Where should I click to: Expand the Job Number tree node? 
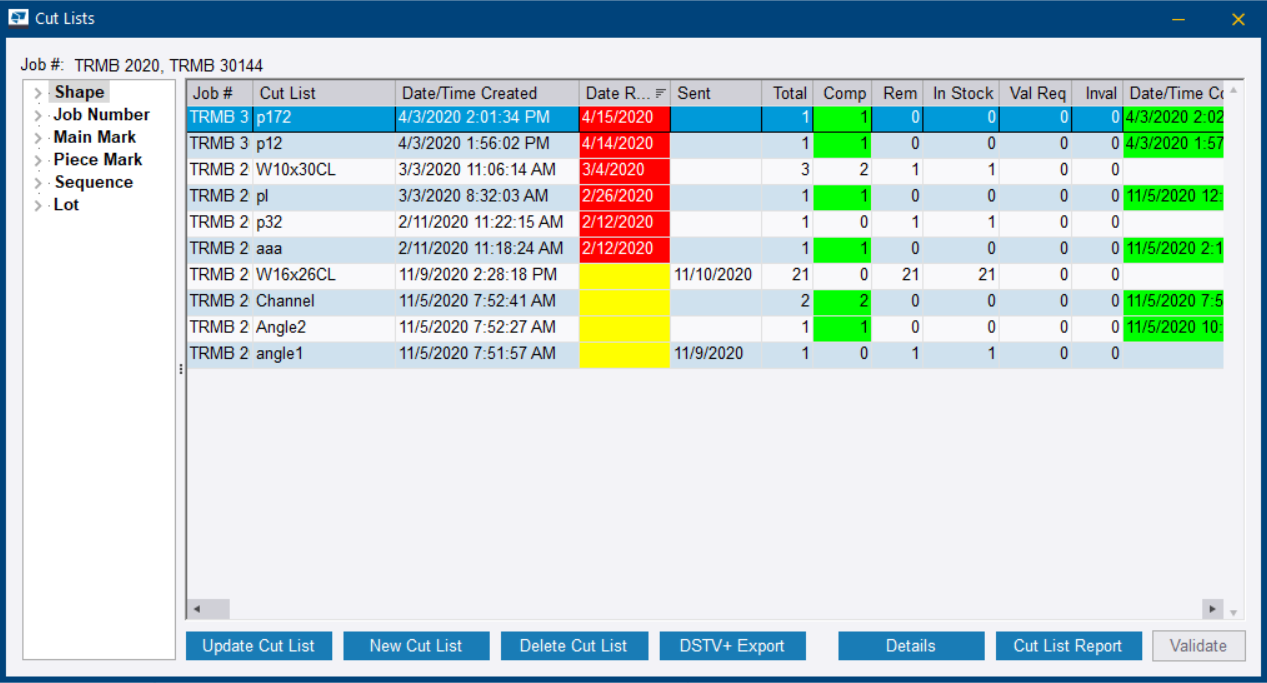(38, 114)
